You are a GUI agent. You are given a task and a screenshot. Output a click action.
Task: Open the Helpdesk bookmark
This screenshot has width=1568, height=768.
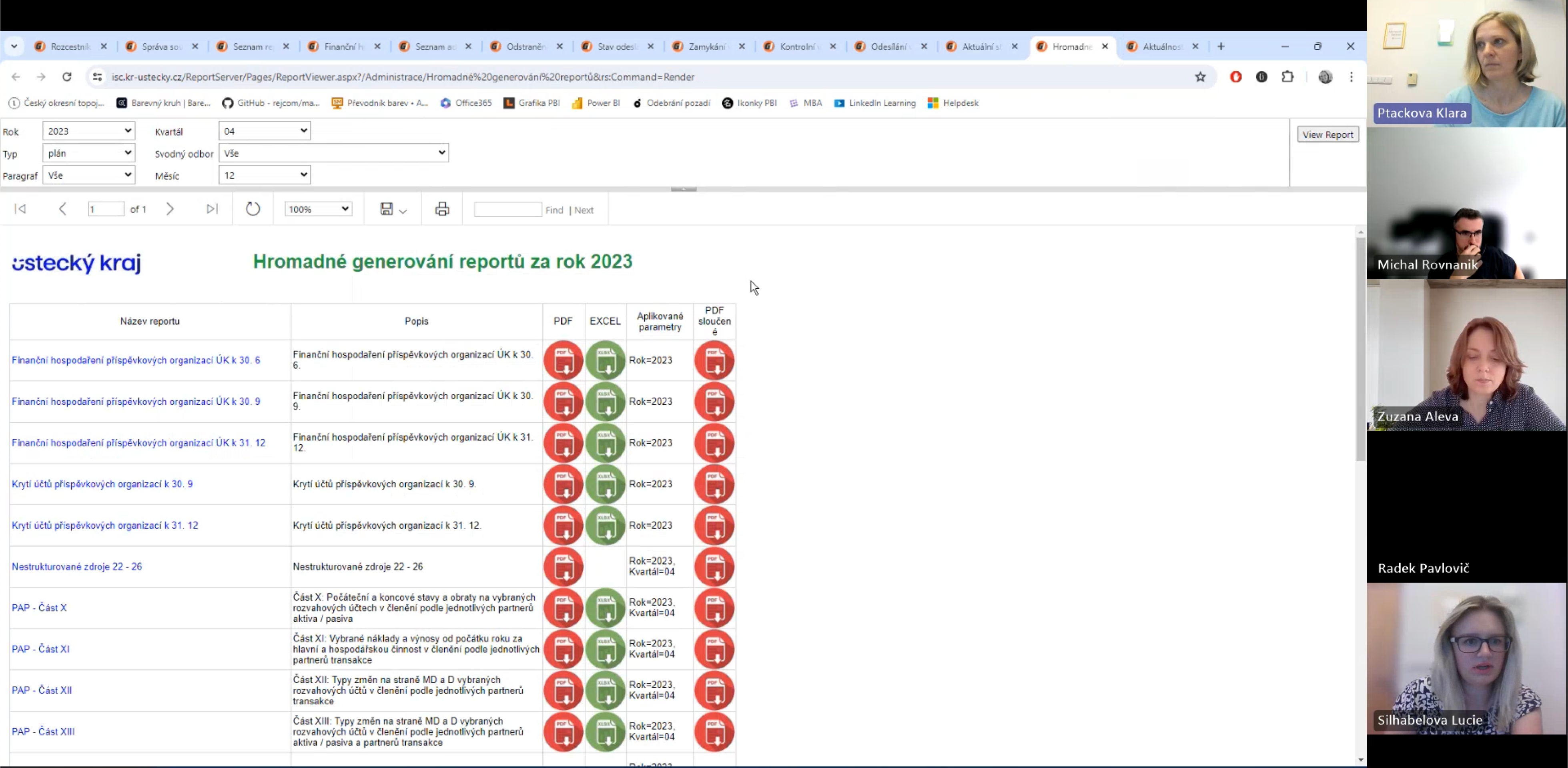[x=953, y=103]
